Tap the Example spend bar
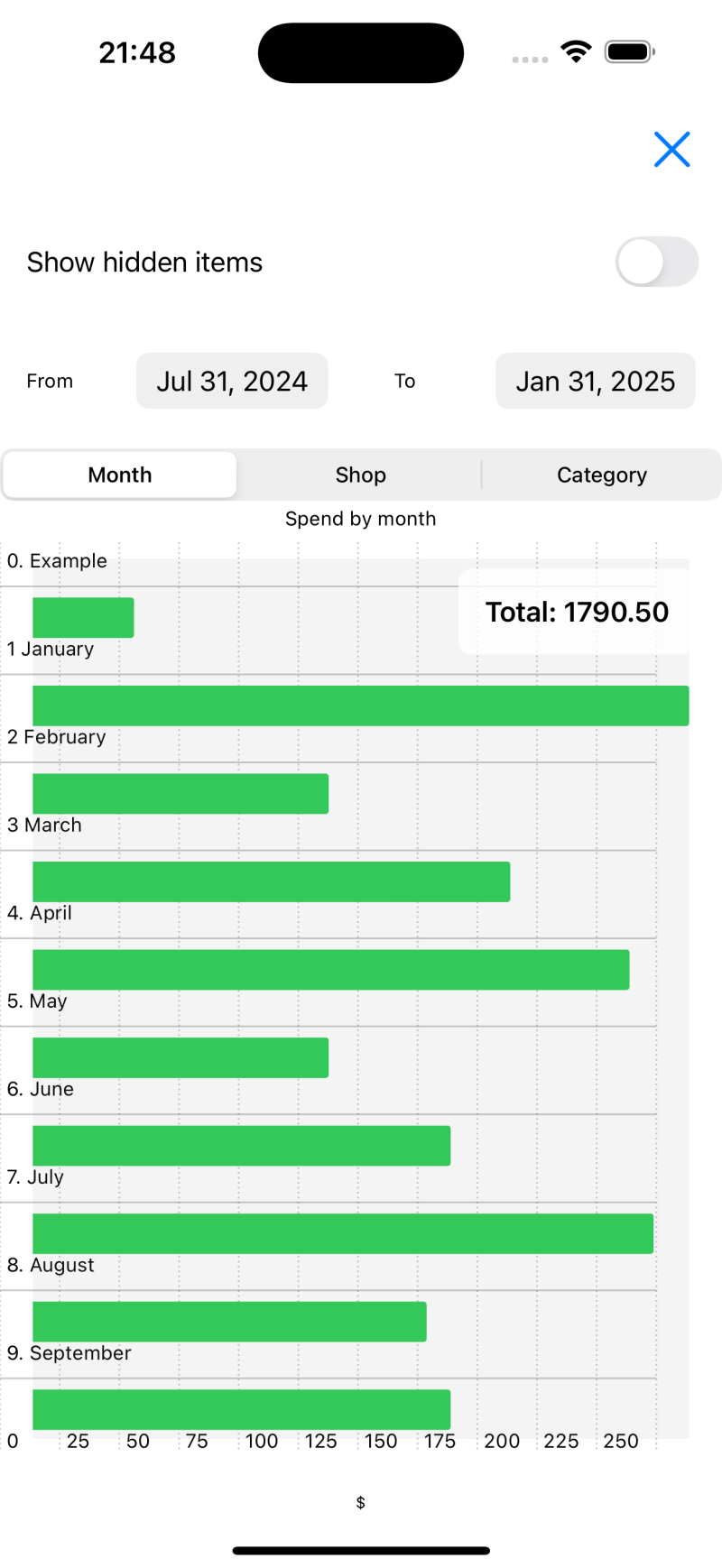The height and width of the screenshot is (1568, 722). [x=83, y=618]
